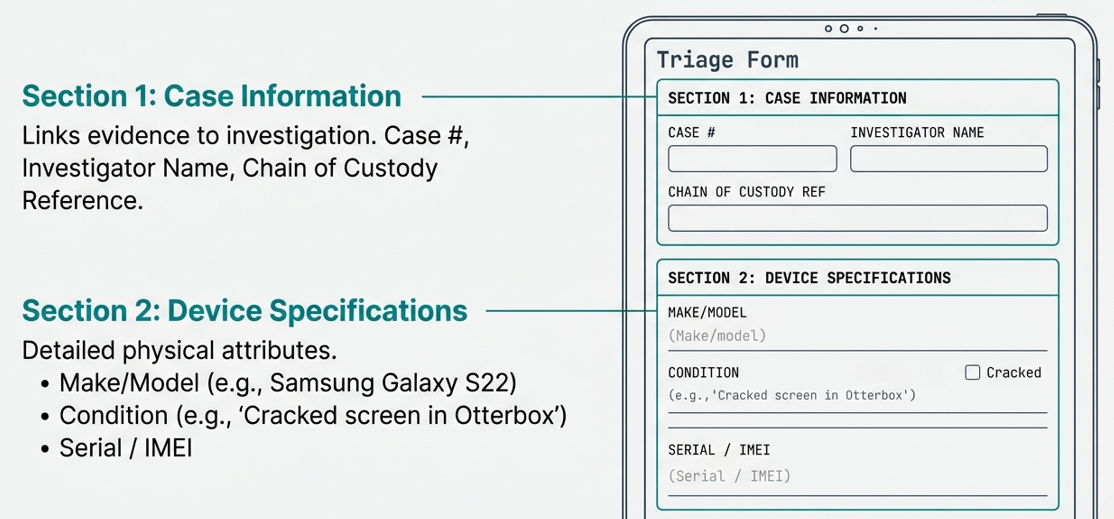This screenshot has height=519, width=1114.
Task: Click the Condition example placeholder text field
Action: (x=857, y=396)
